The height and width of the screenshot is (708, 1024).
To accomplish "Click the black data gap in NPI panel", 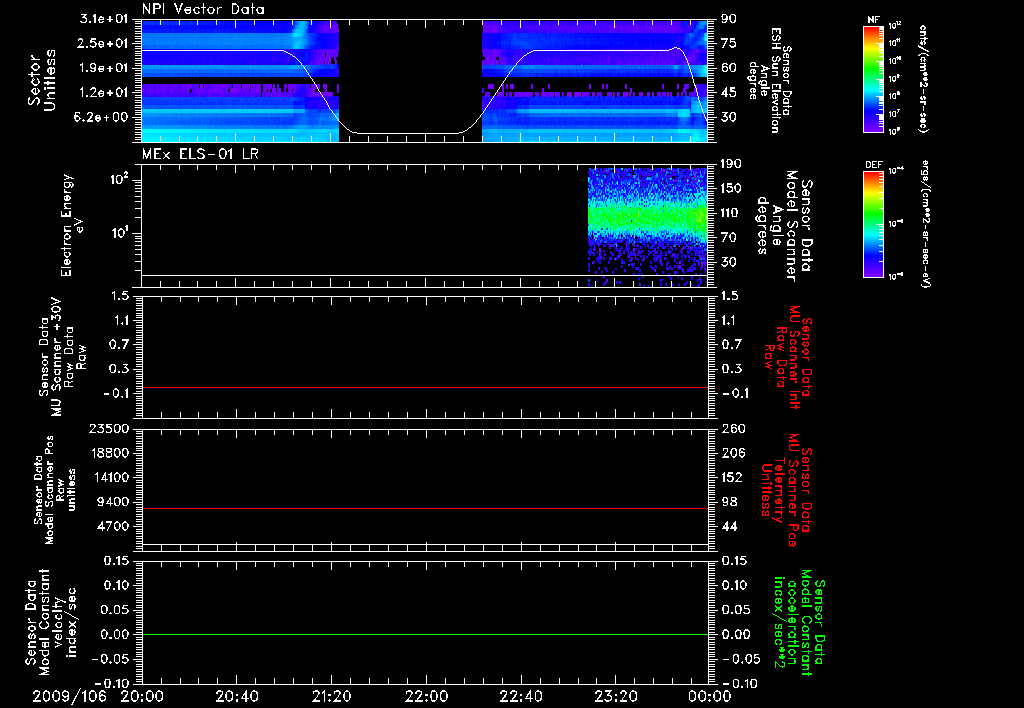I will tap(410, 80).
